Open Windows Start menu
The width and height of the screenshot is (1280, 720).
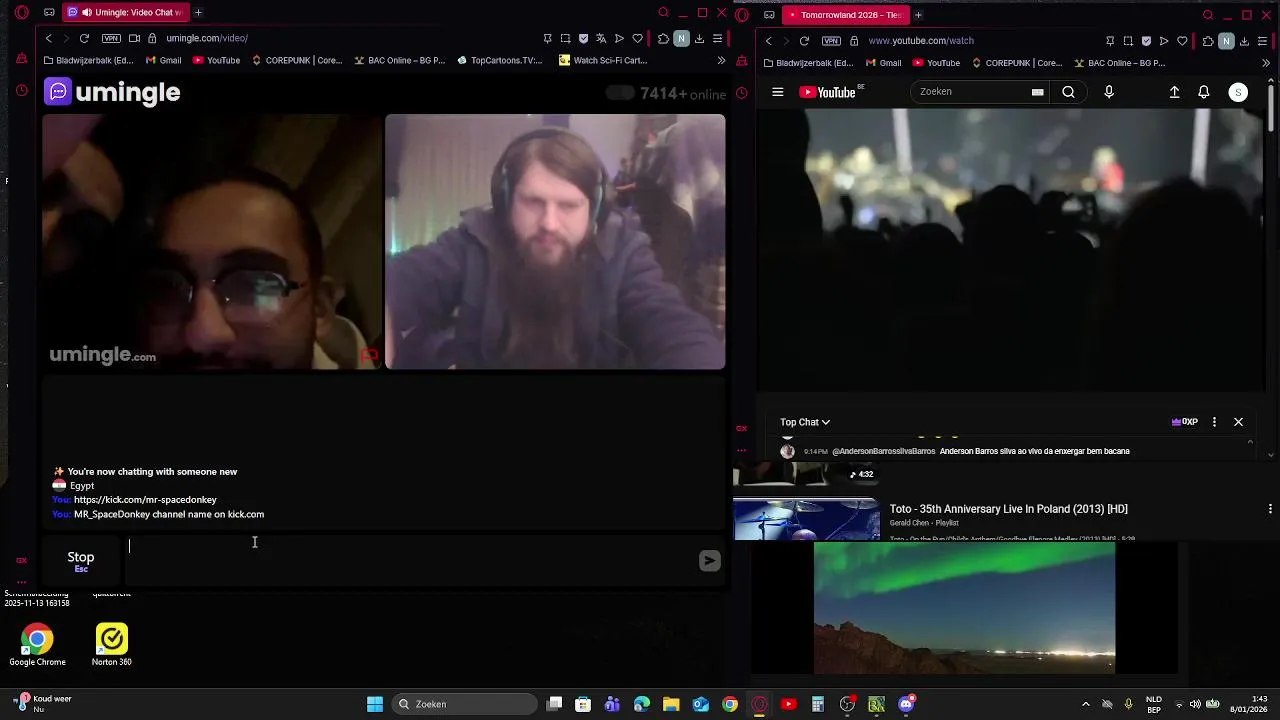375,704
